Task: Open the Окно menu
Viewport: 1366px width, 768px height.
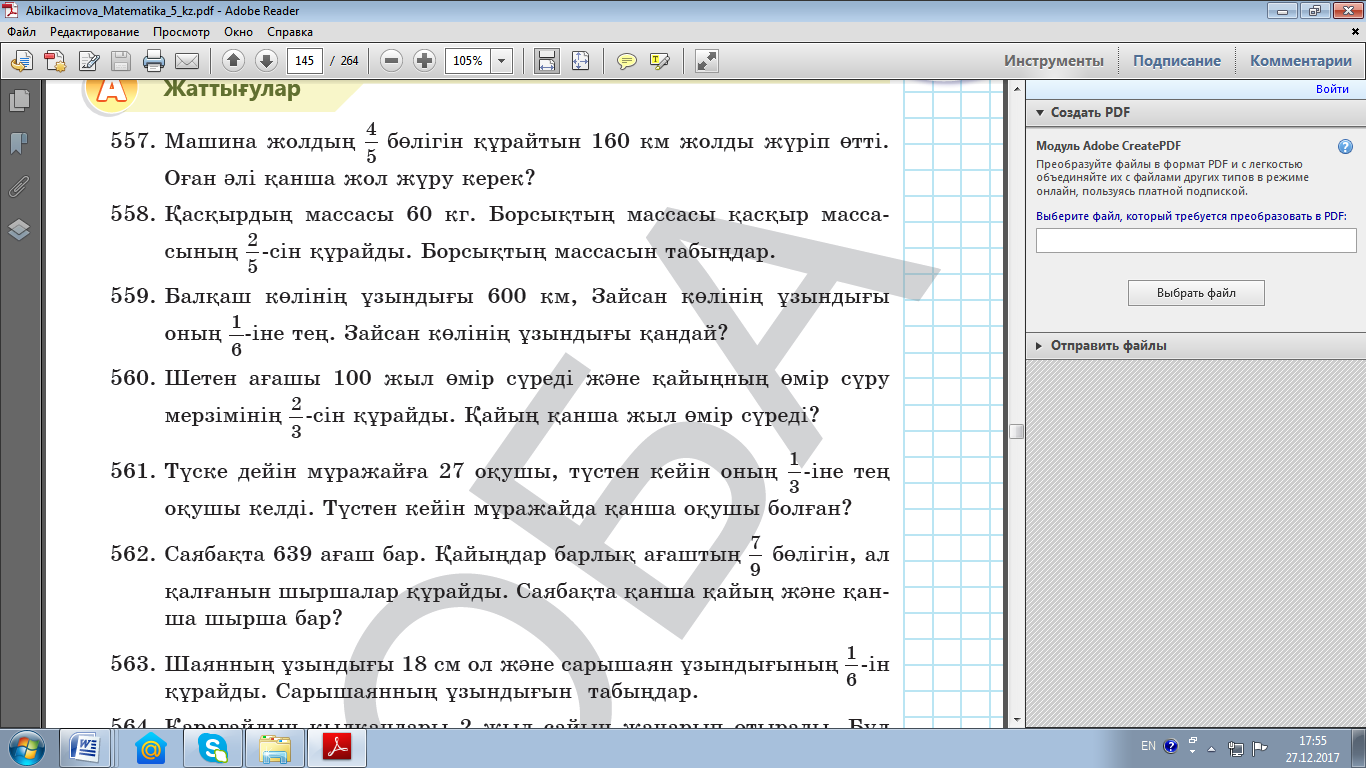Action: coord(239,32)
